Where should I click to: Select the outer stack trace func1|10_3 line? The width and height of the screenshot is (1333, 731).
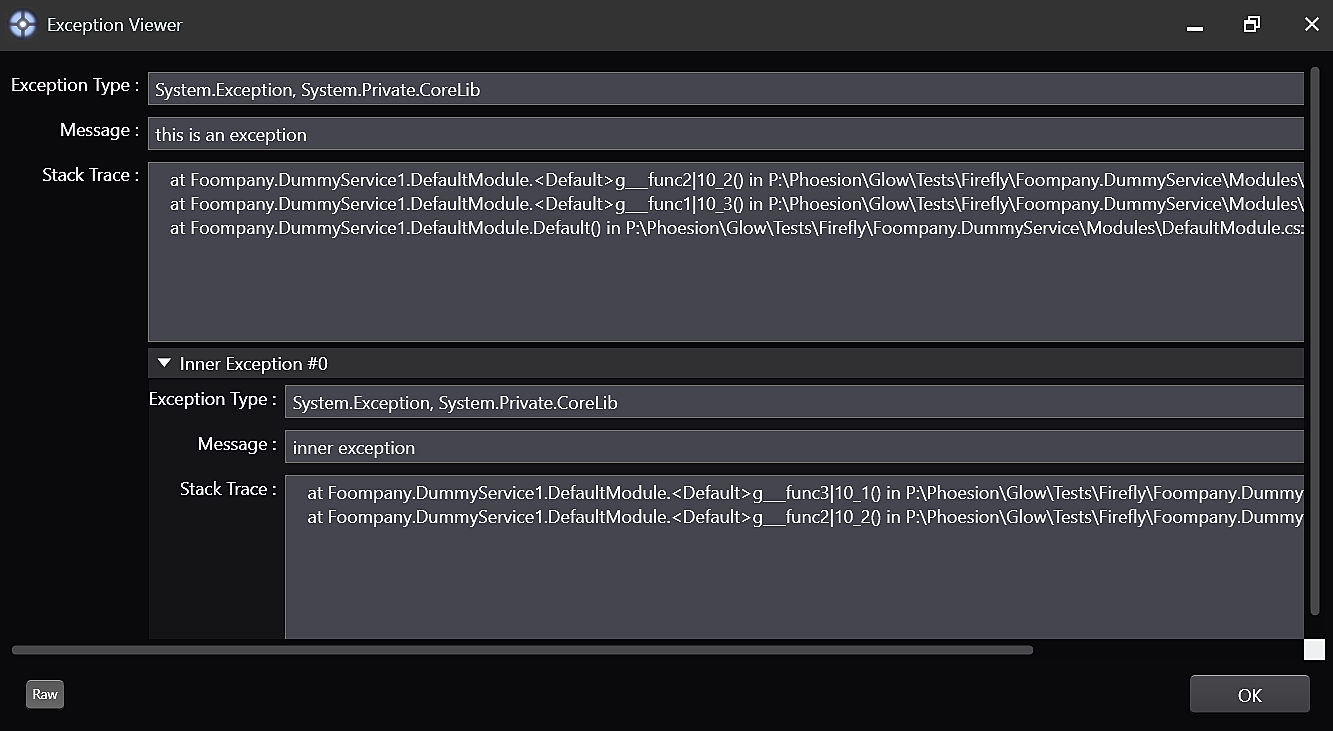tap(737, 204)
